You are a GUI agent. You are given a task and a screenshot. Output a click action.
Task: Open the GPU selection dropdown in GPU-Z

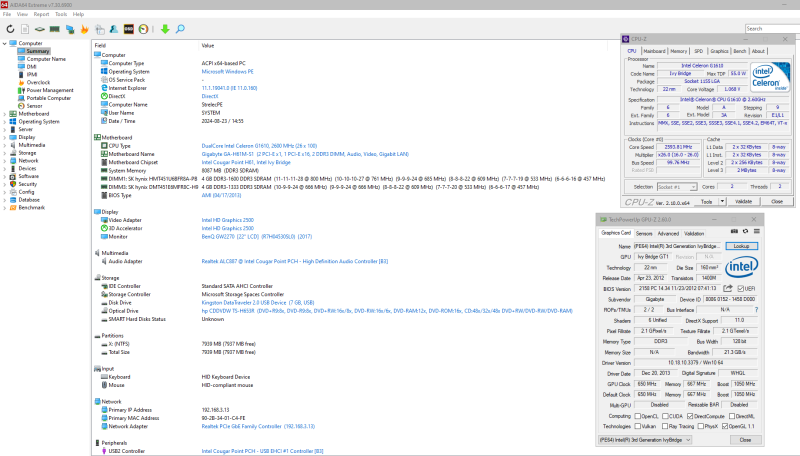645,440
